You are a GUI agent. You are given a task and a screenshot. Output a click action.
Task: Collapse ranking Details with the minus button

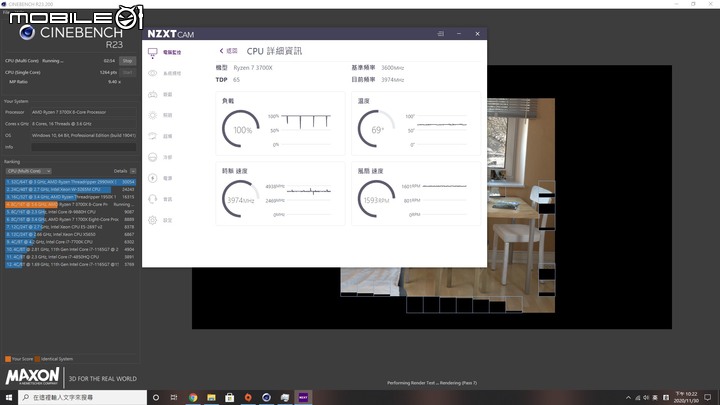pos(133,171)
